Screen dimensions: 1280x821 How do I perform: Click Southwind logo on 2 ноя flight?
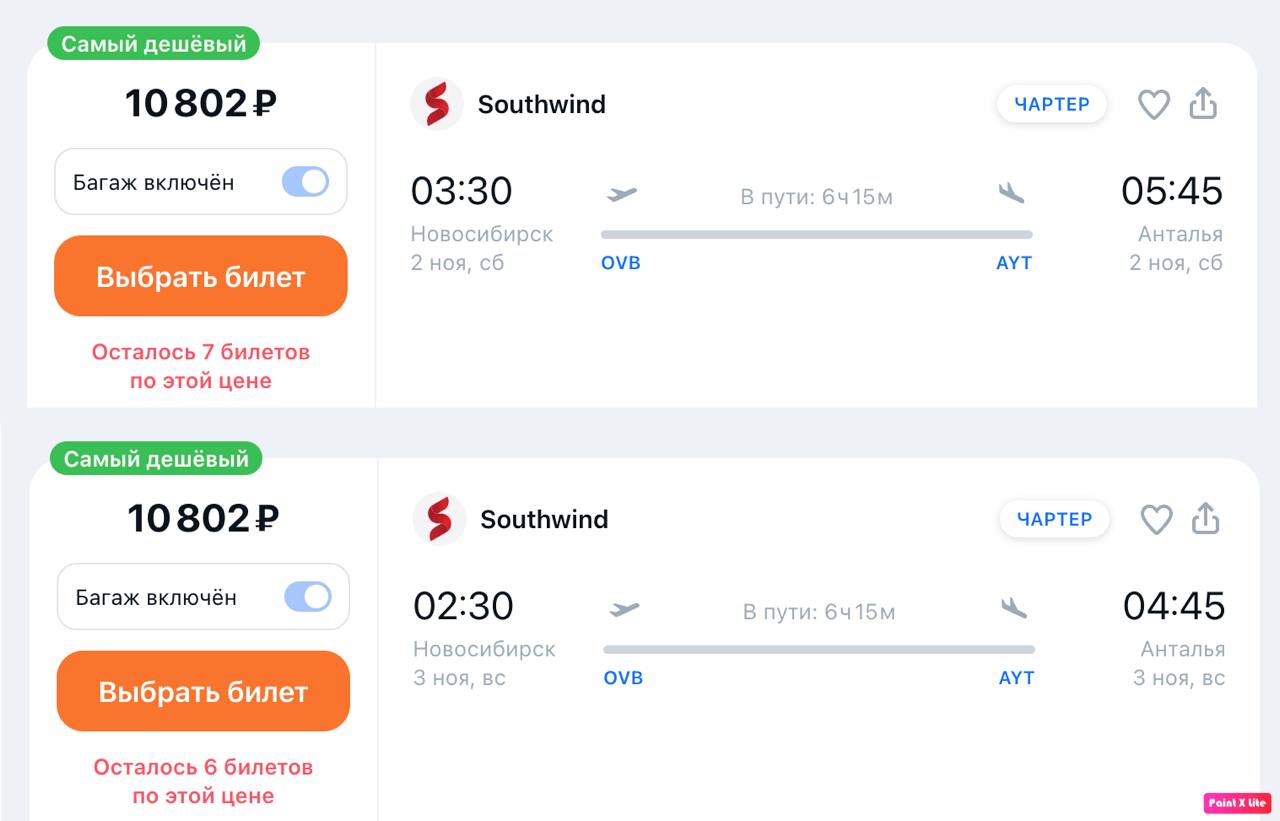pyautogui.click(x=437, y=104)
